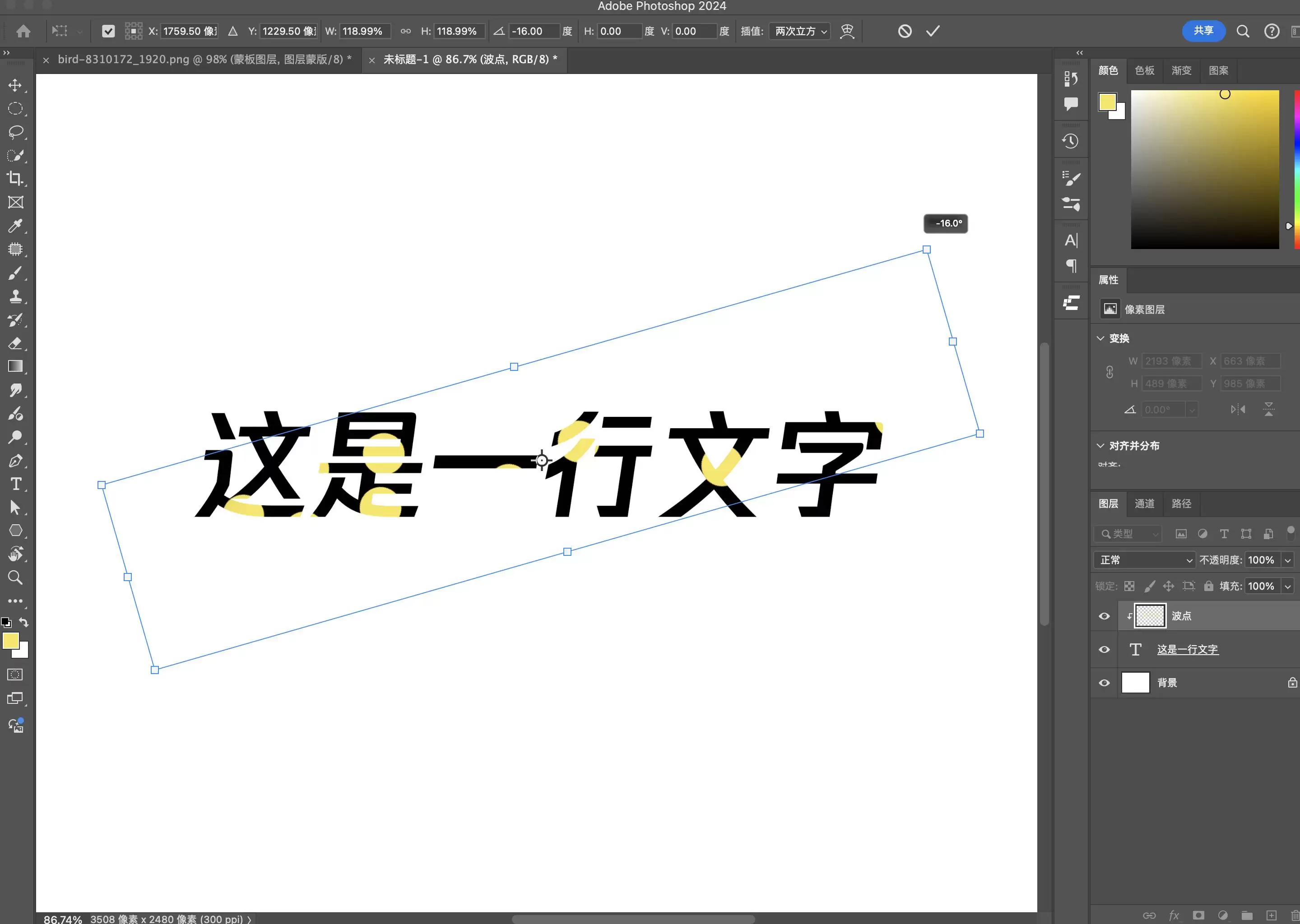Enable lock transparent pixels for the layer
Screen dimensions: 1300x924
click(x=1129, y=586)
